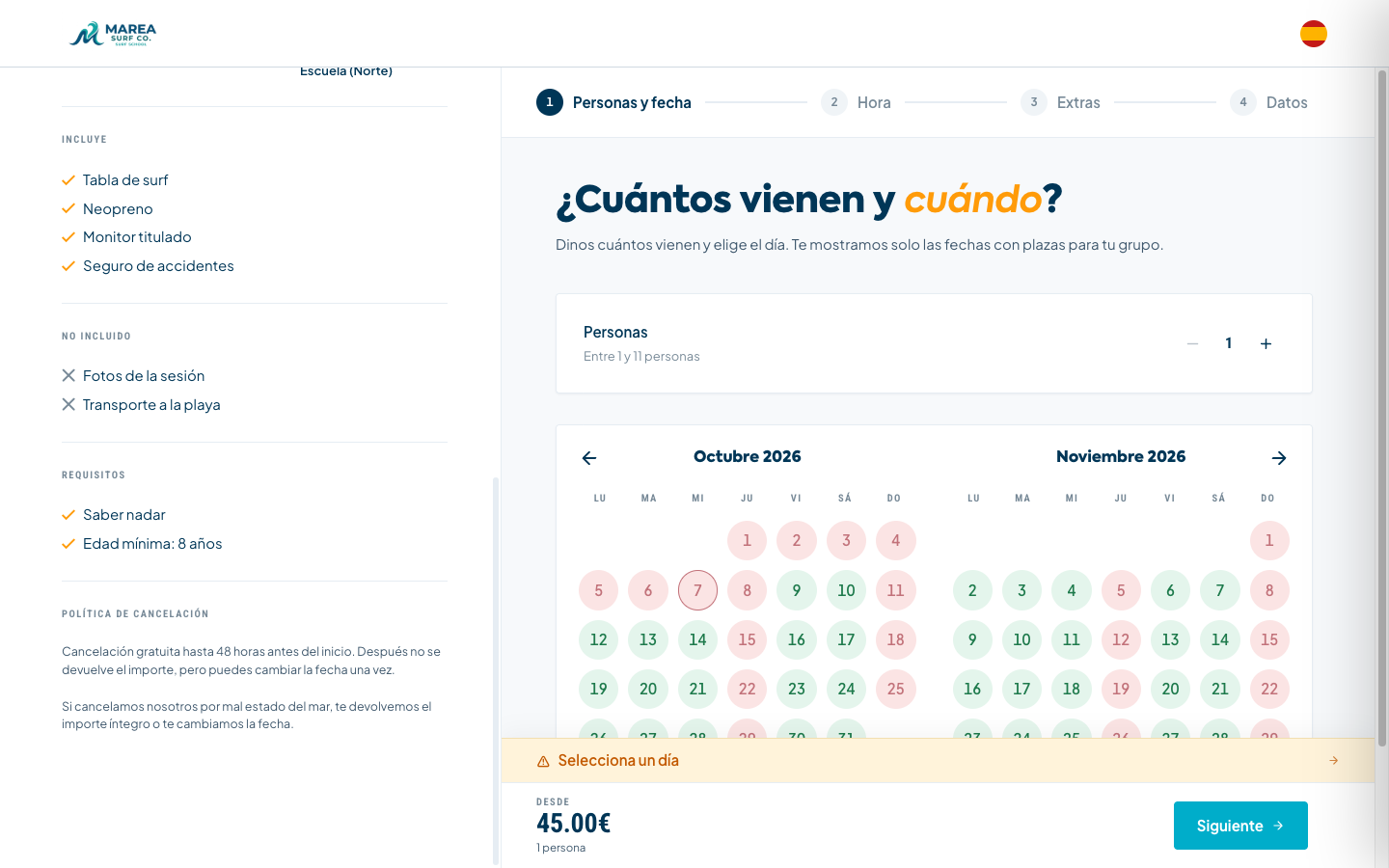Select October 19 in the calendar
This screenshot has height=868, width=1389.
click(x=599, y=689)
